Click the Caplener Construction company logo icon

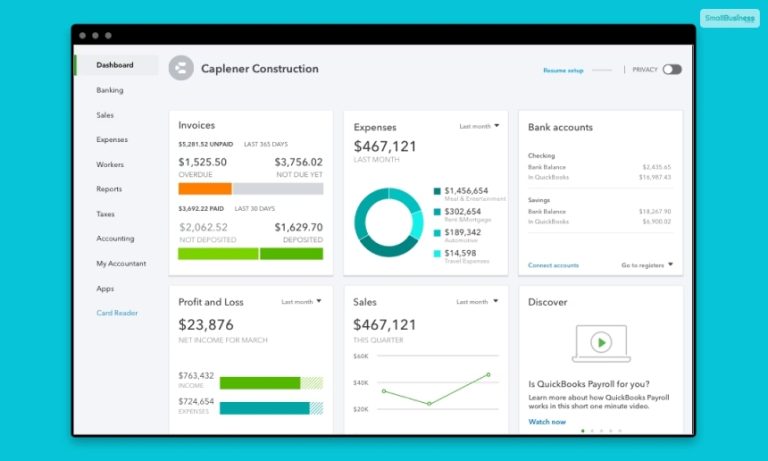pos(181,69)
